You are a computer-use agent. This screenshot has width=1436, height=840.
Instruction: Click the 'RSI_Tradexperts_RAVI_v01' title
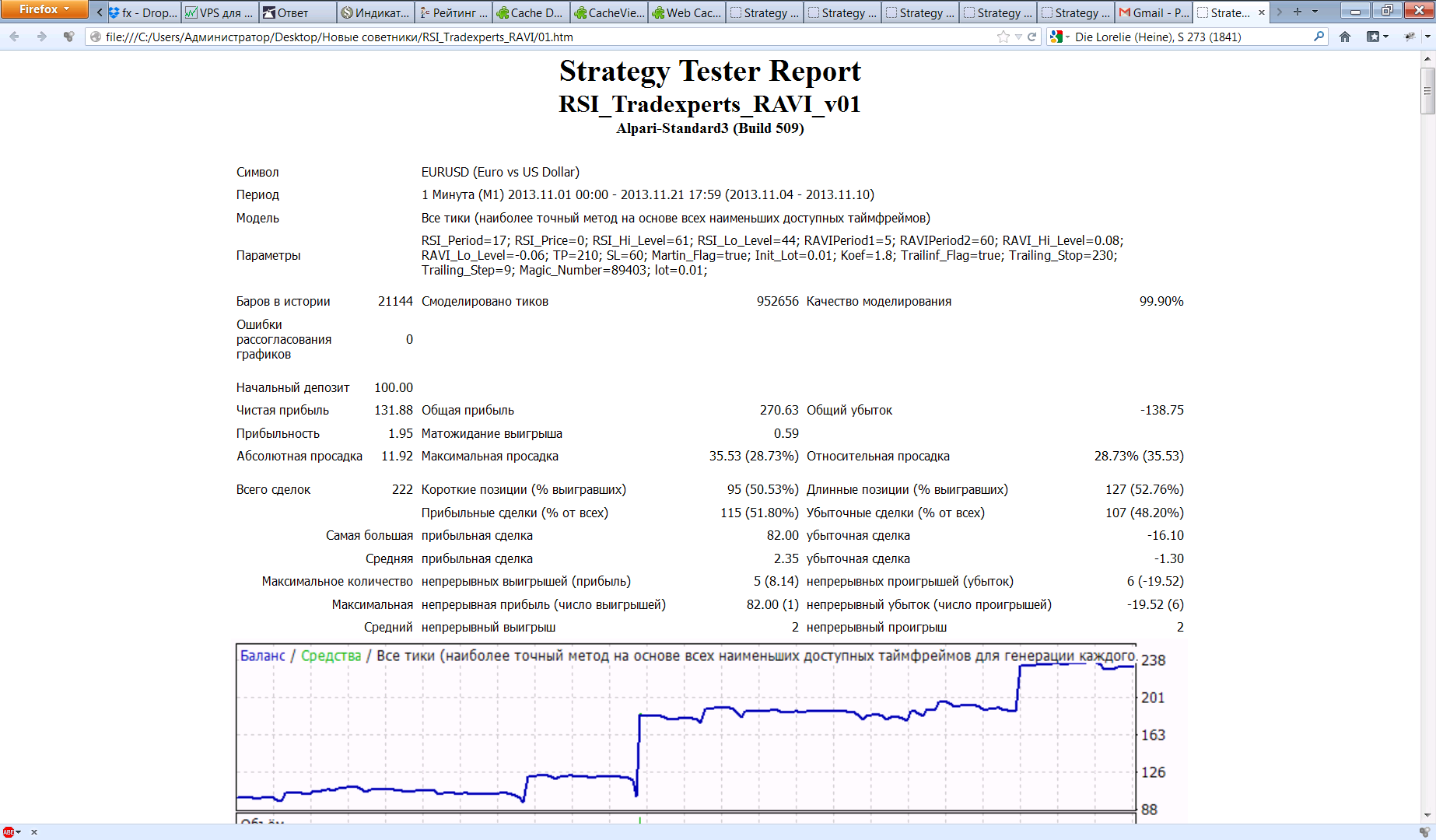pyautogui.click(x=710, y=104)
